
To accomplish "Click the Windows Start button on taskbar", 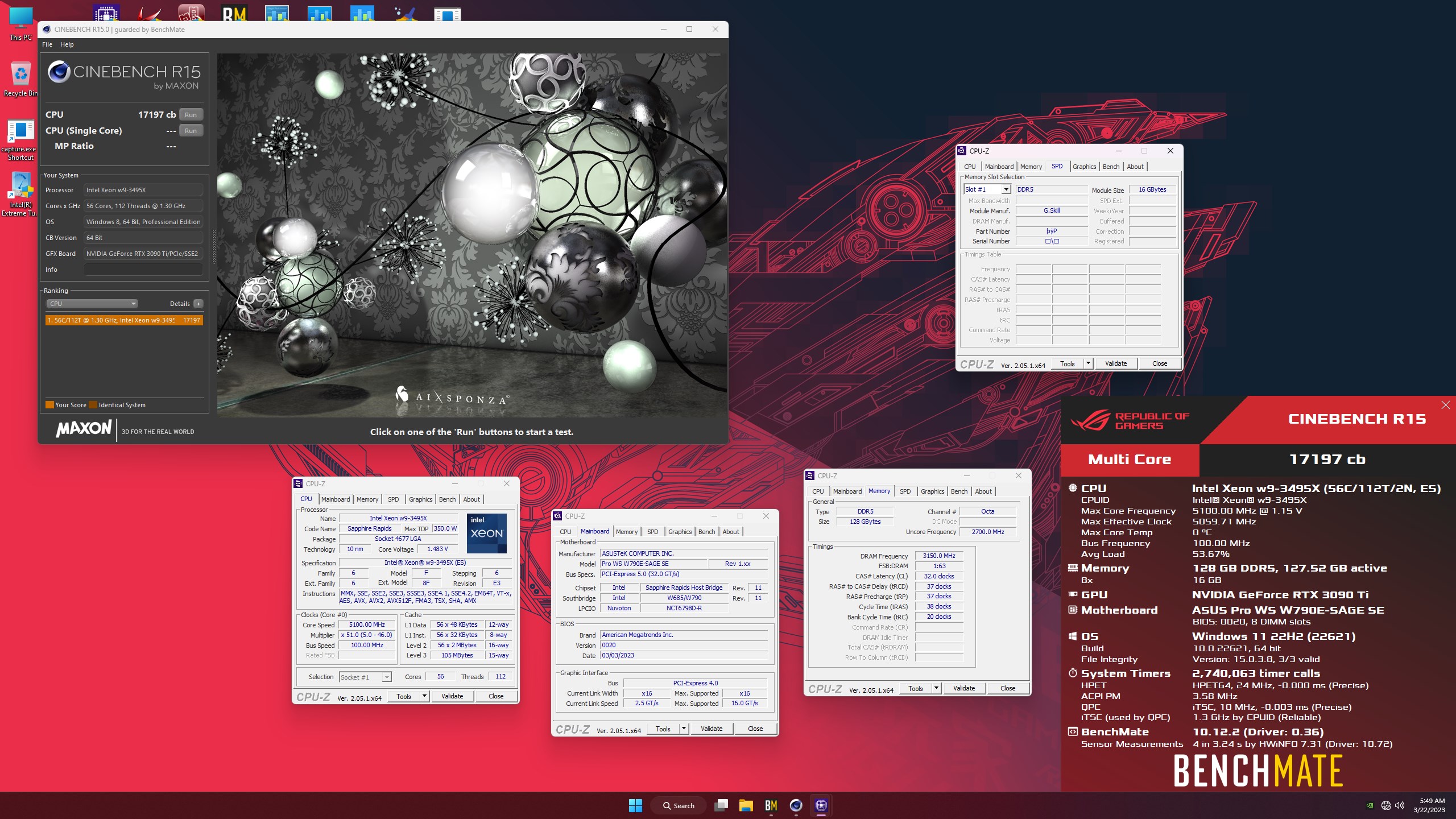I will (x=635, y=805).
